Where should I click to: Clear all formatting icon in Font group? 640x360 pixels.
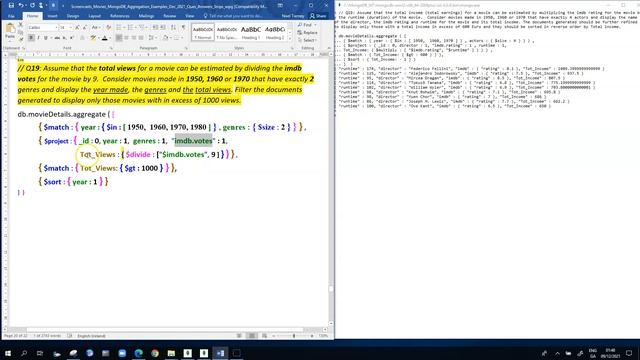point(109,27)
